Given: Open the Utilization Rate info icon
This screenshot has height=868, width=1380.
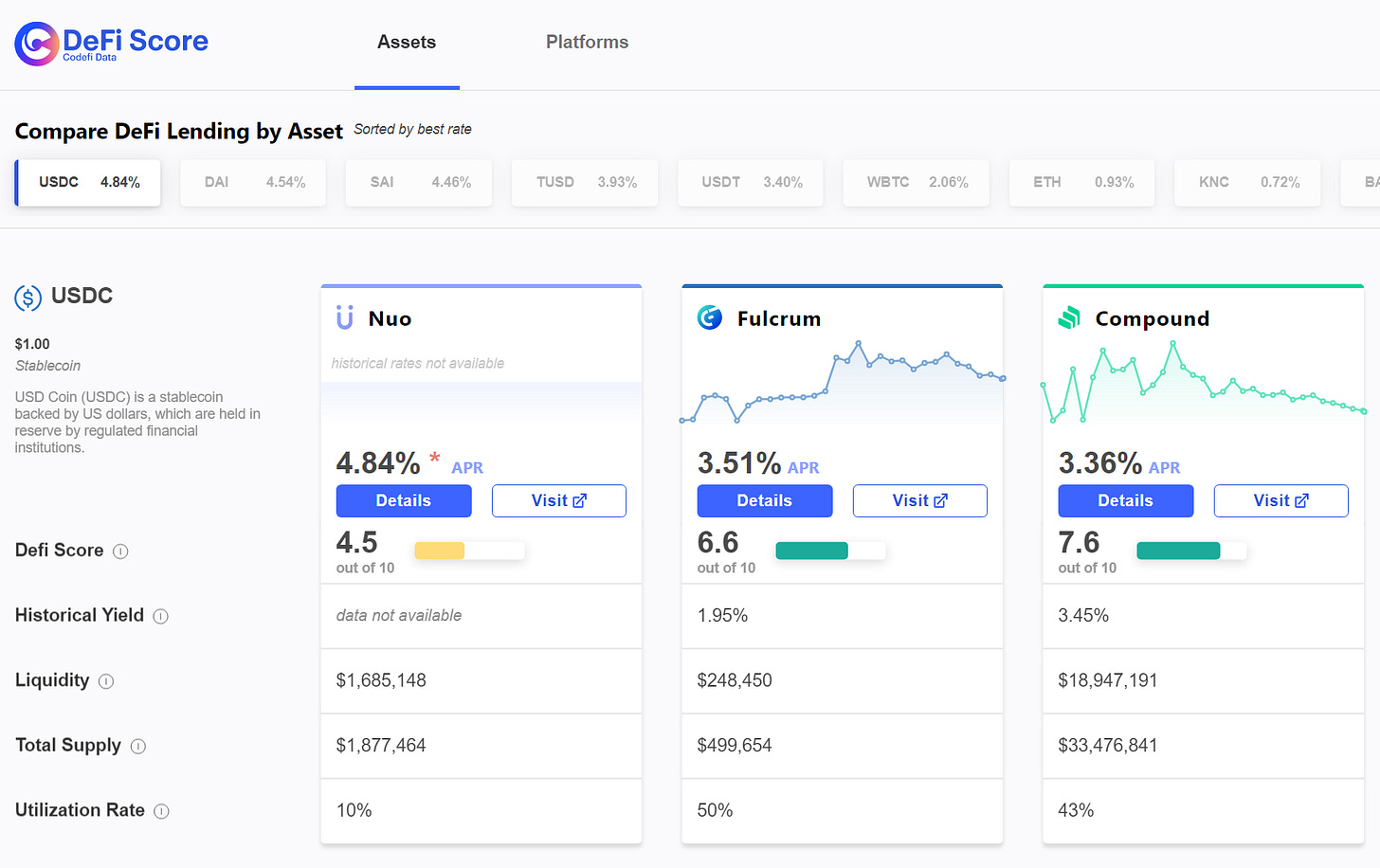Looking at the screenshot, I should (162, 811).
